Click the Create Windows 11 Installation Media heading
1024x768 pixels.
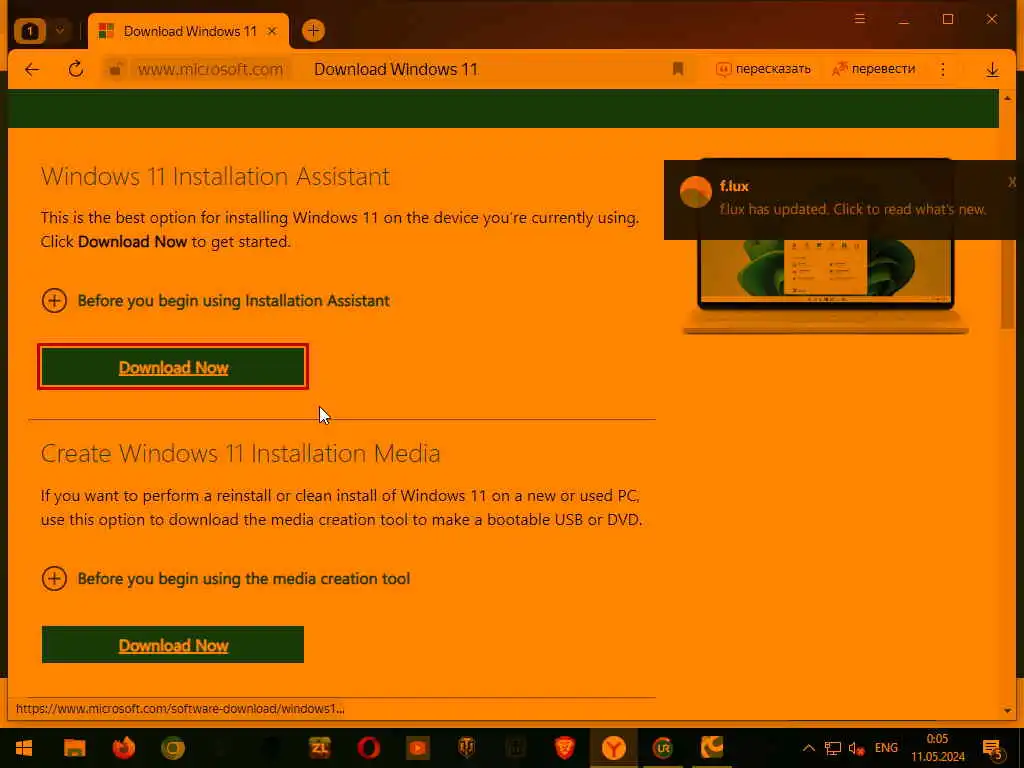tap(240, 453)
